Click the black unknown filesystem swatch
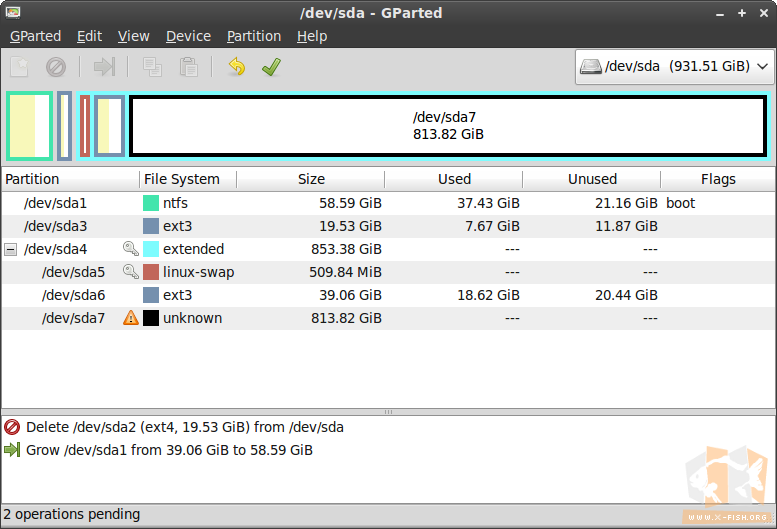This screenshot has width=777, height=529. coord(151,317)
